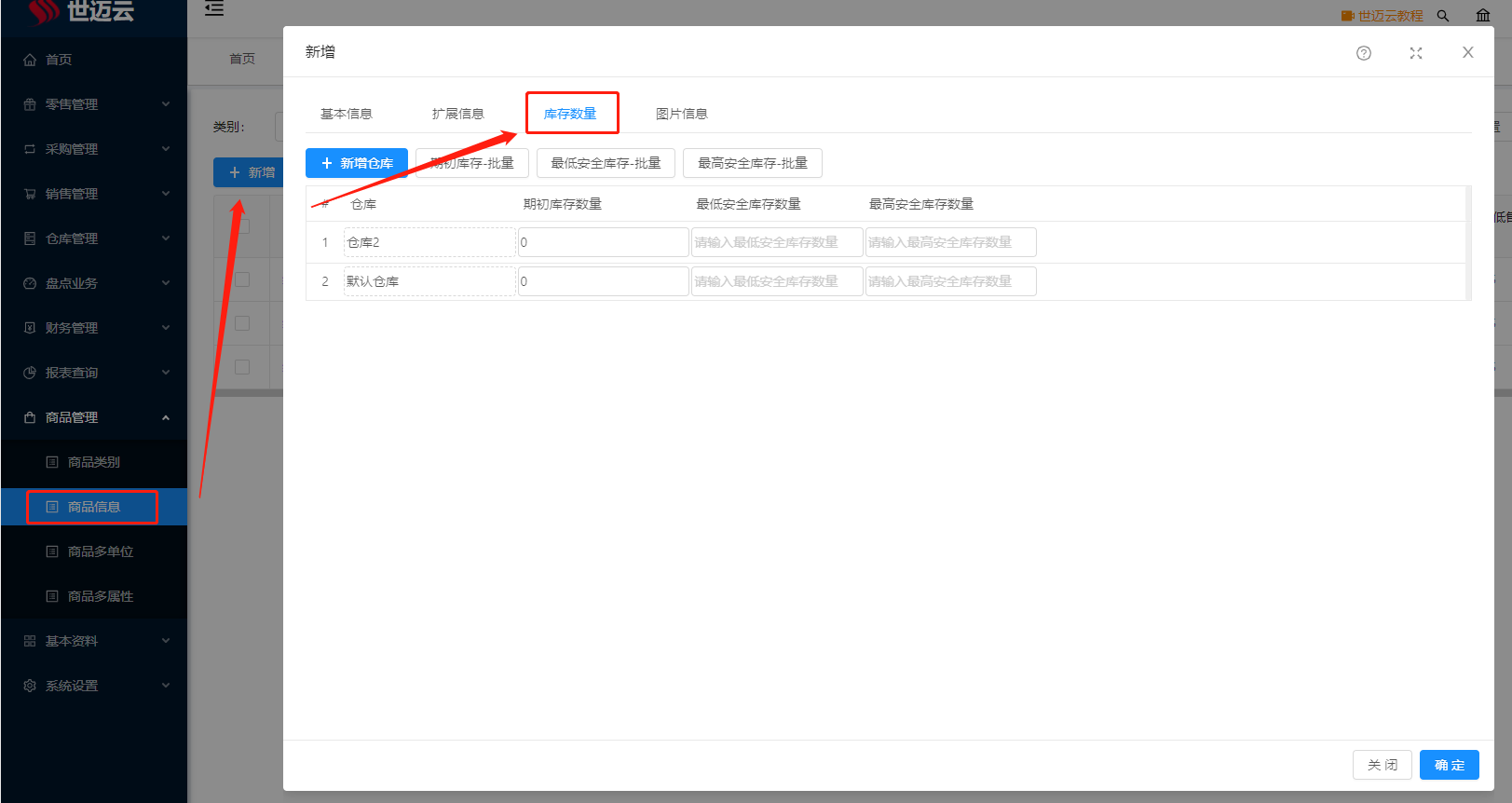Focus 最高安全库存数量 input for 默认仓库
Viewport: 1512px width, 803px height.
tap(951, 281)
